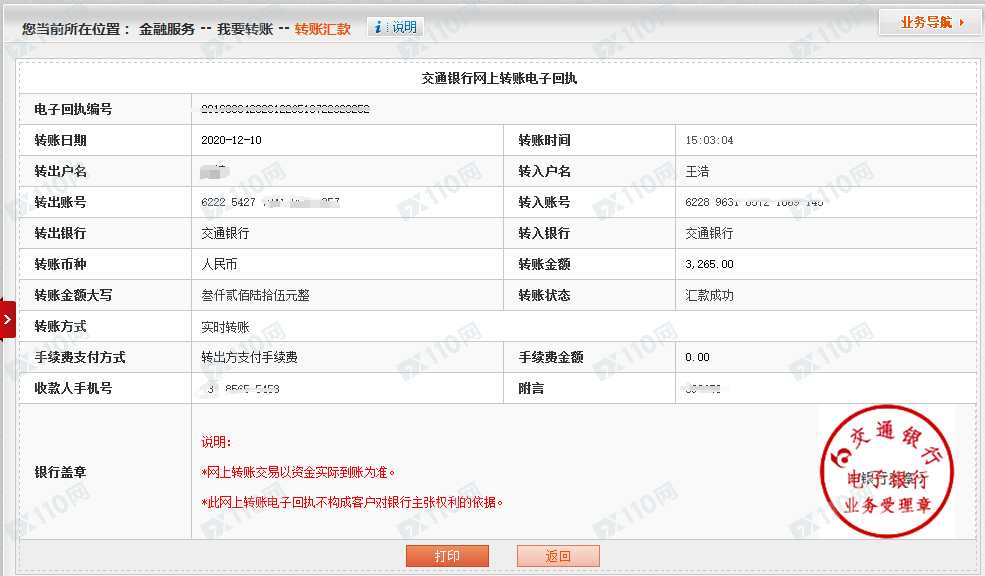985x576 pixels.
Task: Click the blue info icon beside 说明
Action: (x=378, y=27)
